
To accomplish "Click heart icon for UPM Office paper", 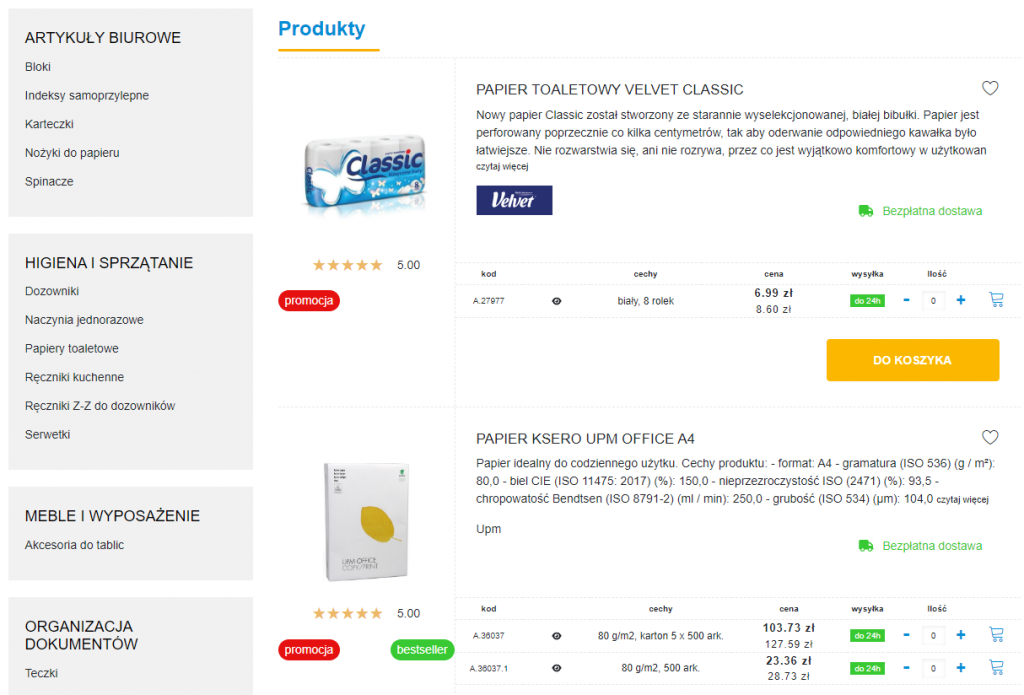I will (990, 438).
